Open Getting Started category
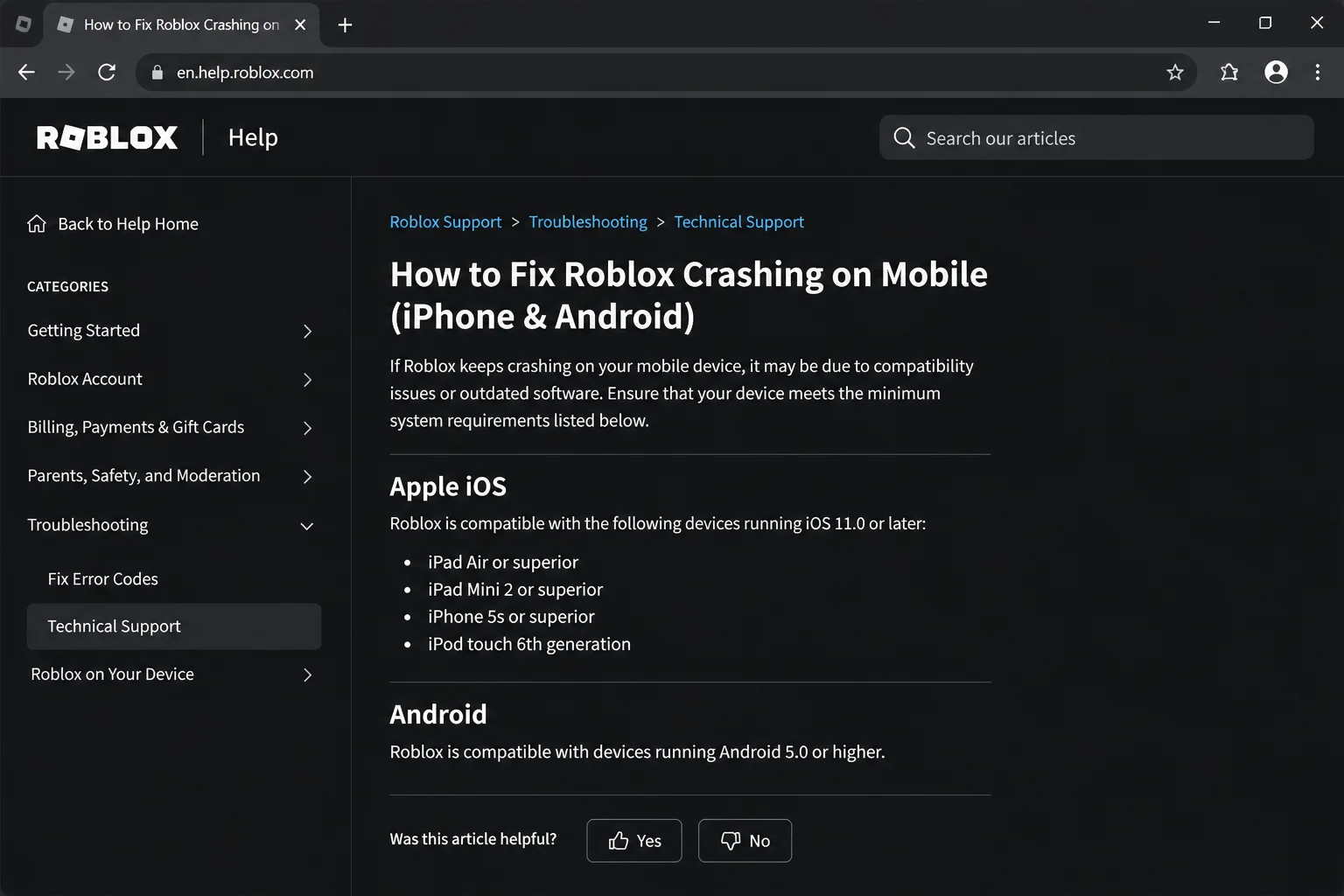 83,331
